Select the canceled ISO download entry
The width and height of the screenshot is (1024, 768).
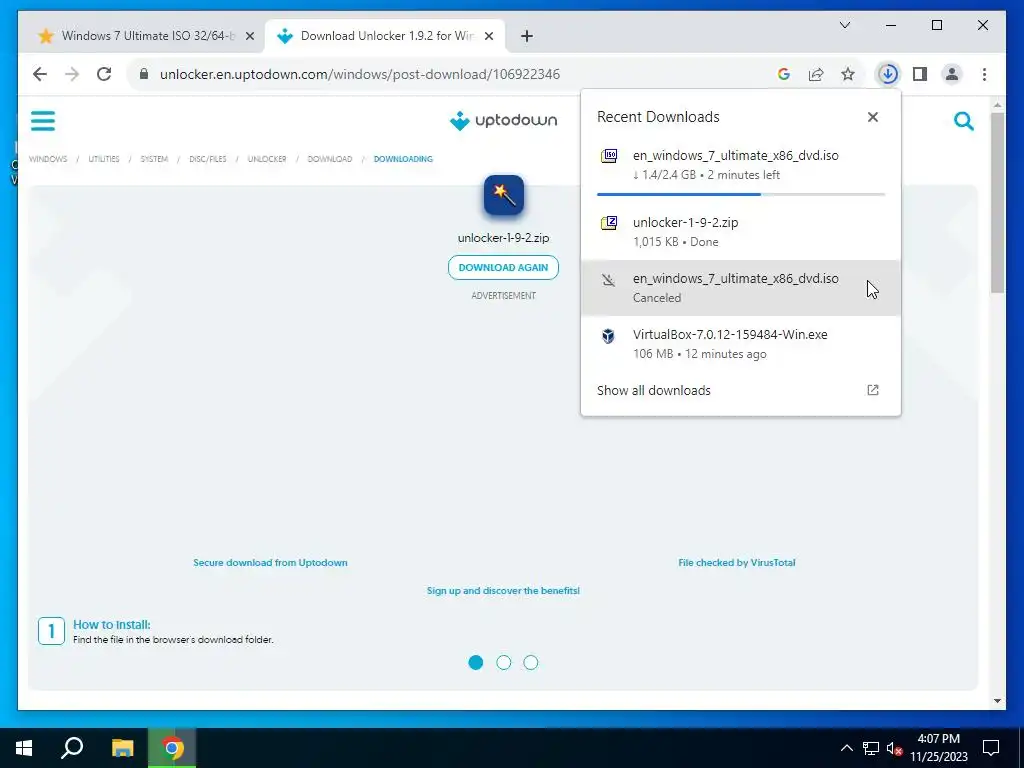(x=741, y=287)
